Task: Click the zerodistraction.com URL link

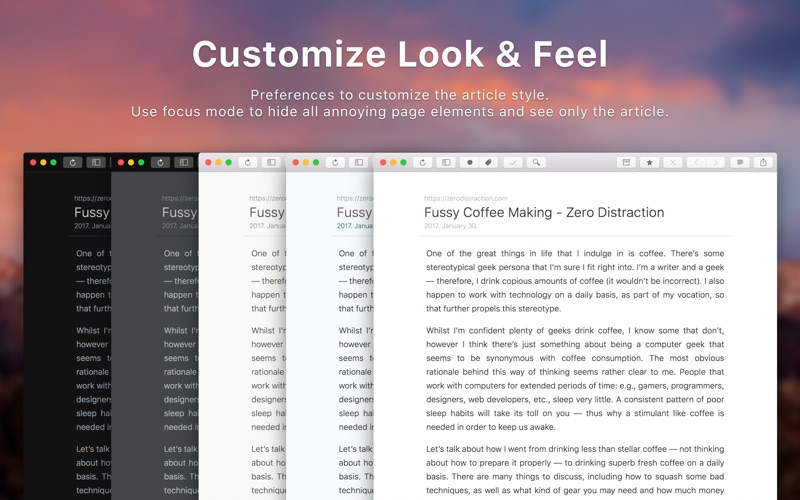Action: click(x=466, y=198)
